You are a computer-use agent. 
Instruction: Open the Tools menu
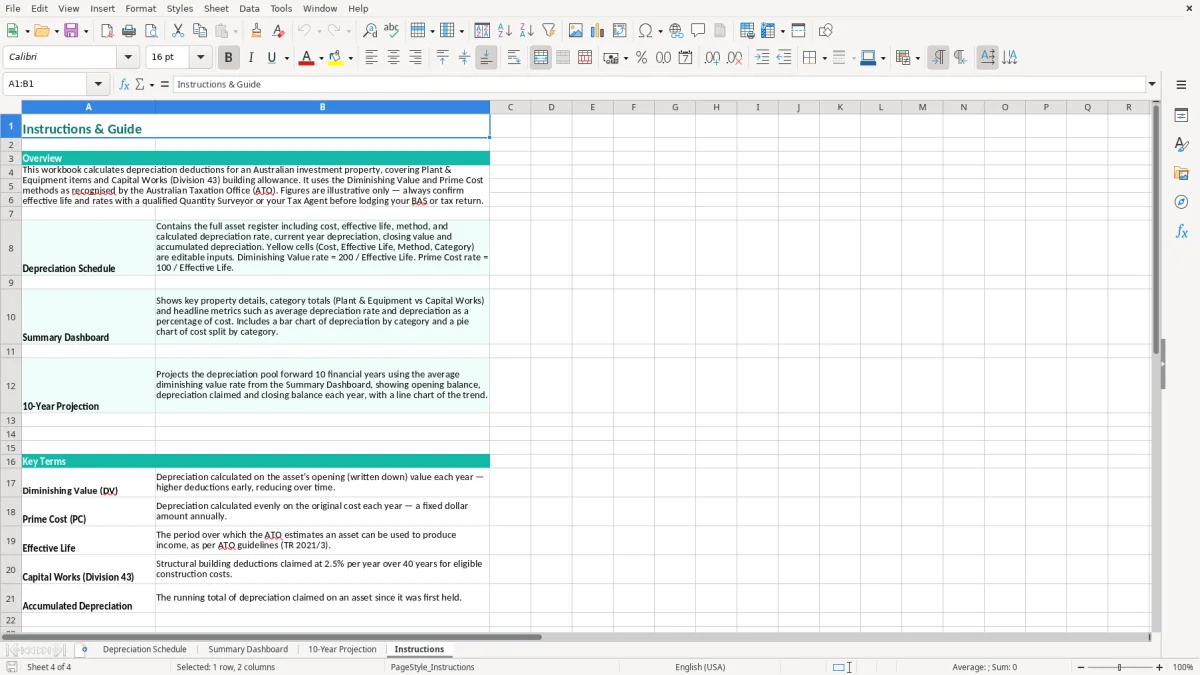point(281,8)
